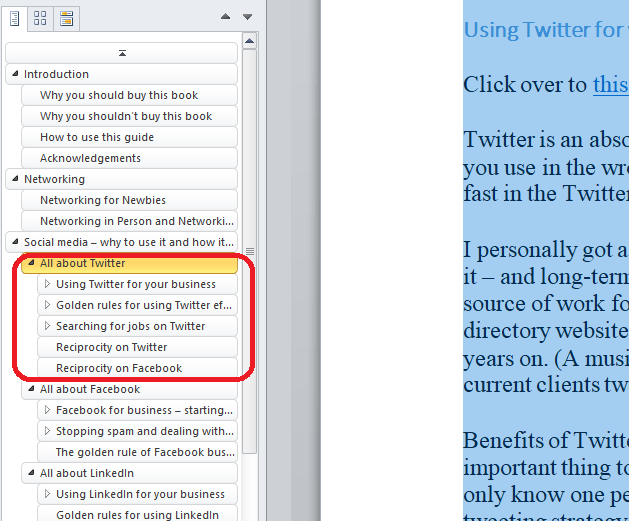
Task: Go to next heading with down arrow
Action: point(247,17)
